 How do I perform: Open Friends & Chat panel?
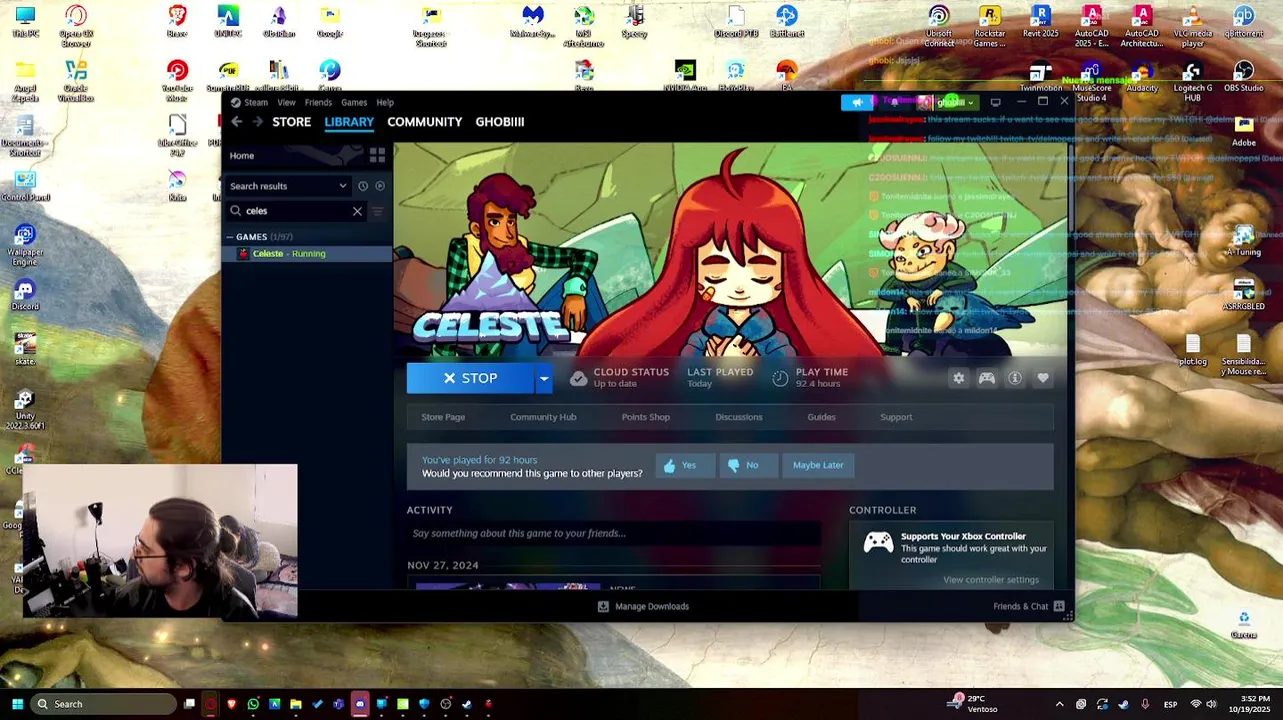(x=1029, y=606)
